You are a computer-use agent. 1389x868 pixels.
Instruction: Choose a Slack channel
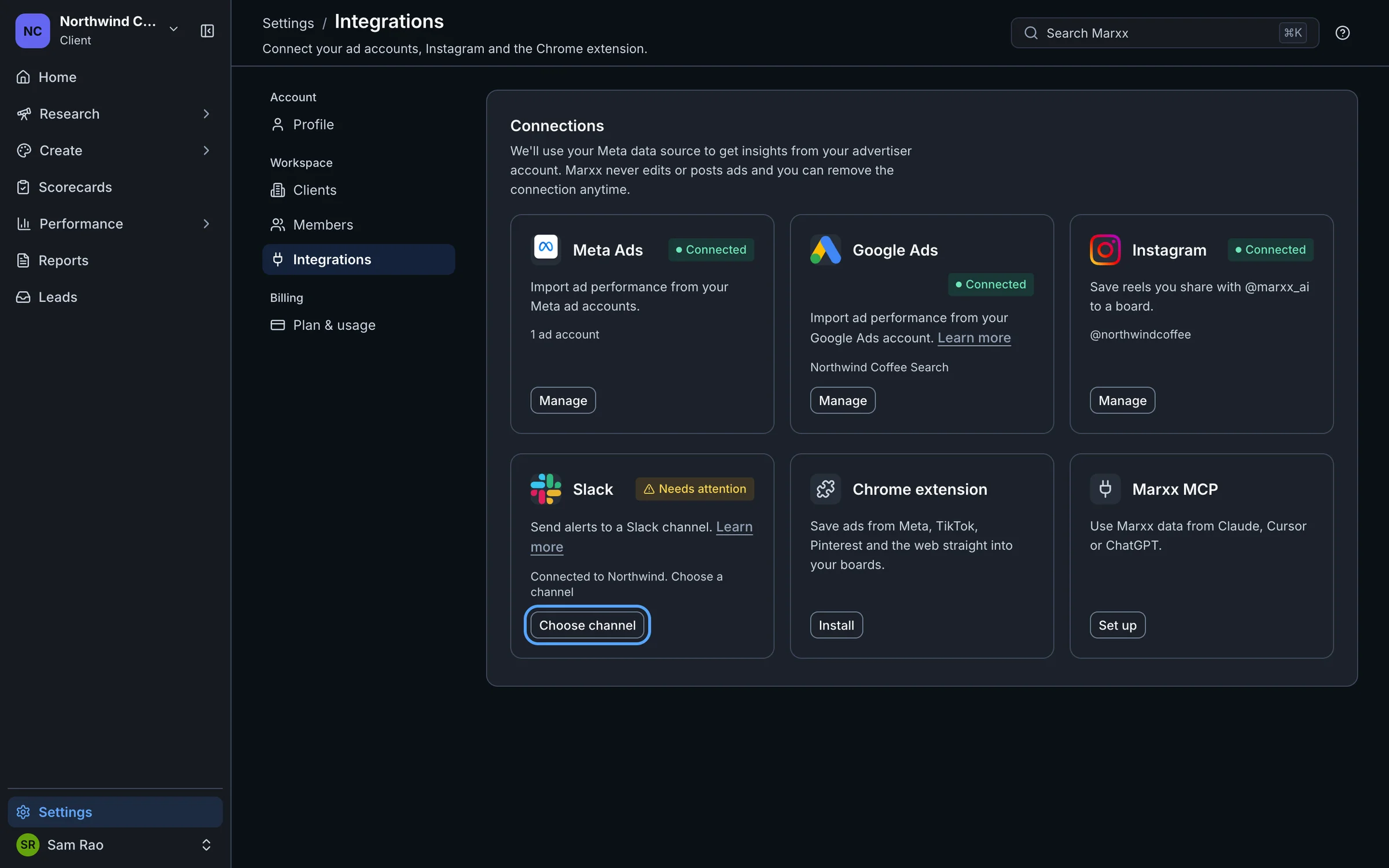tap(587, 625)
